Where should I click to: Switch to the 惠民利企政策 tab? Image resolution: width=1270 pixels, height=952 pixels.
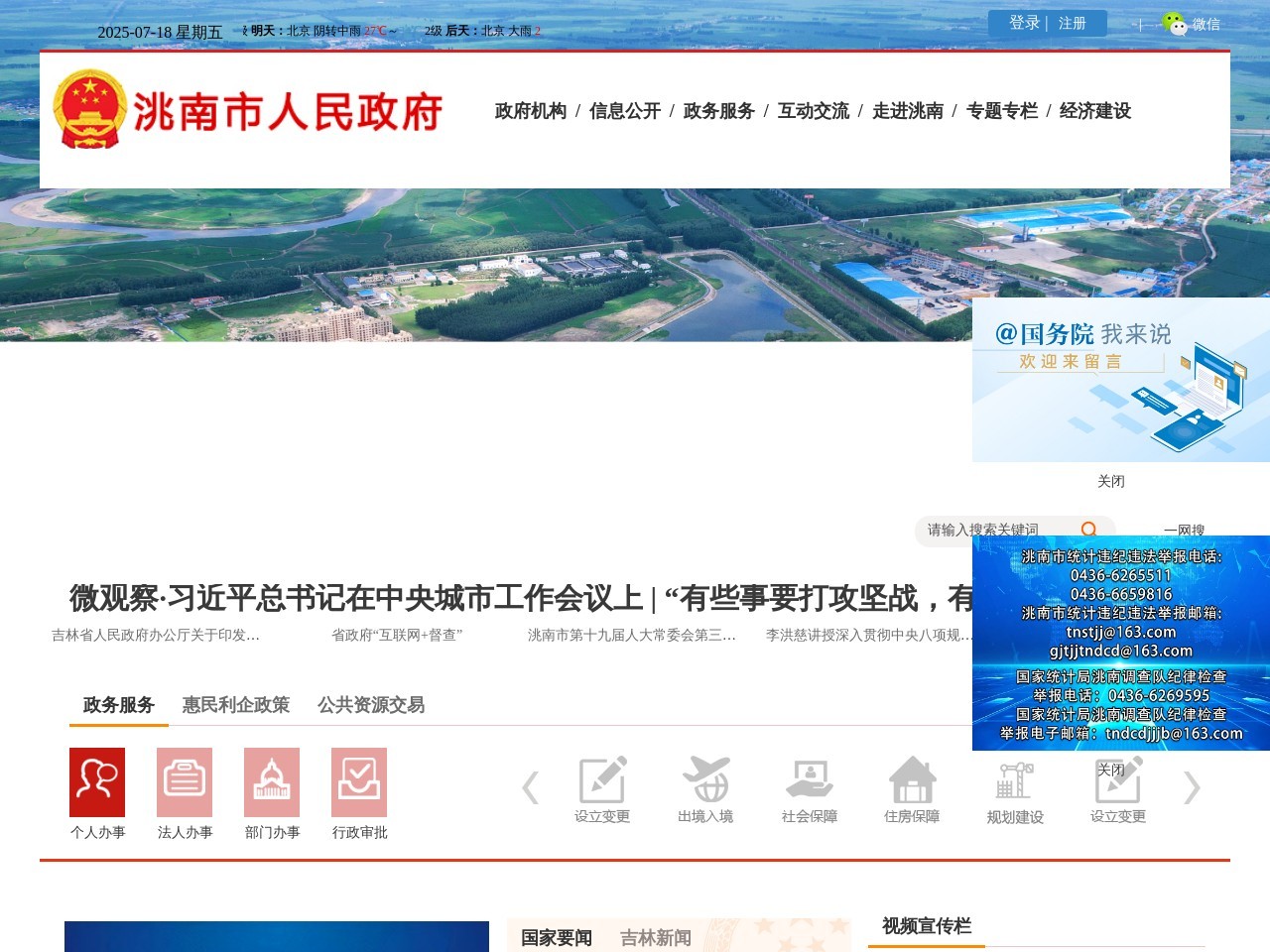236,705
